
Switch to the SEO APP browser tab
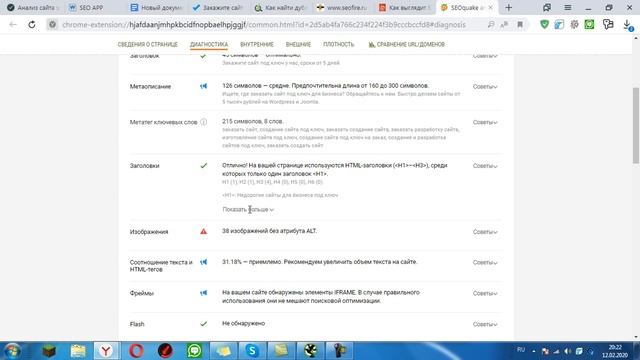point(95,7)
